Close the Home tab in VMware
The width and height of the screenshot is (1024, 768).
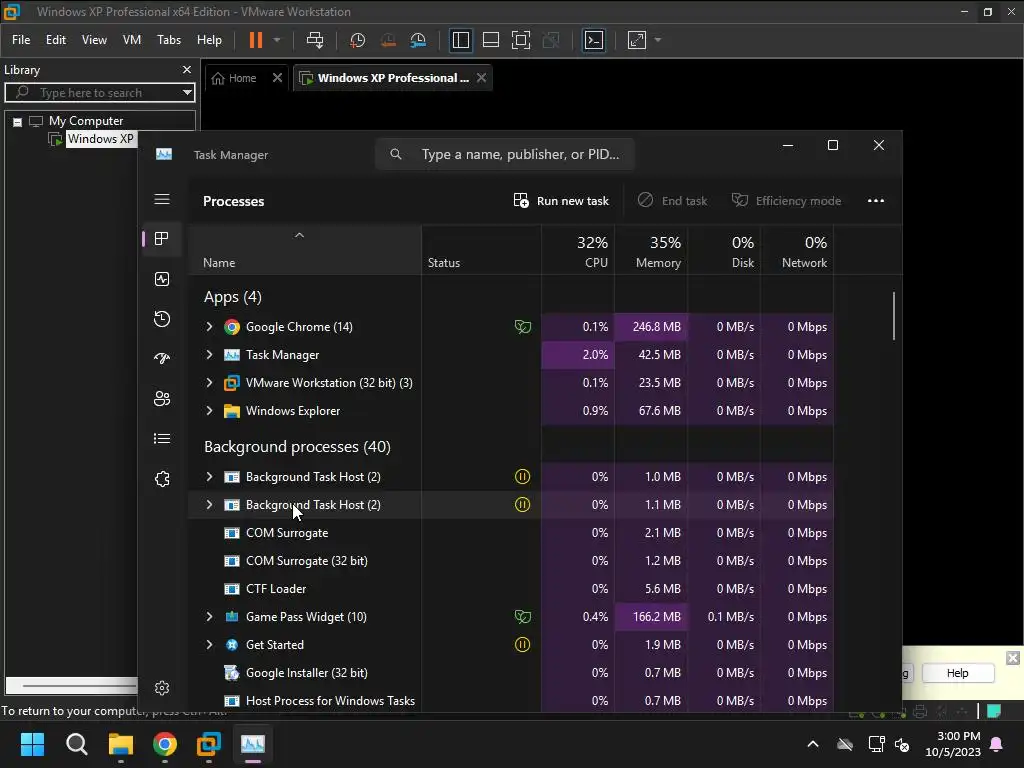click(277, 78)
